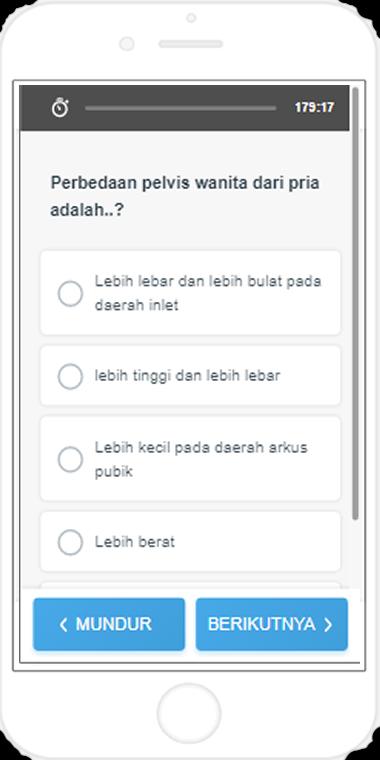Select the 'Lebih berat' radio option
Screen dimensions: 380x760
pos(70,542)
